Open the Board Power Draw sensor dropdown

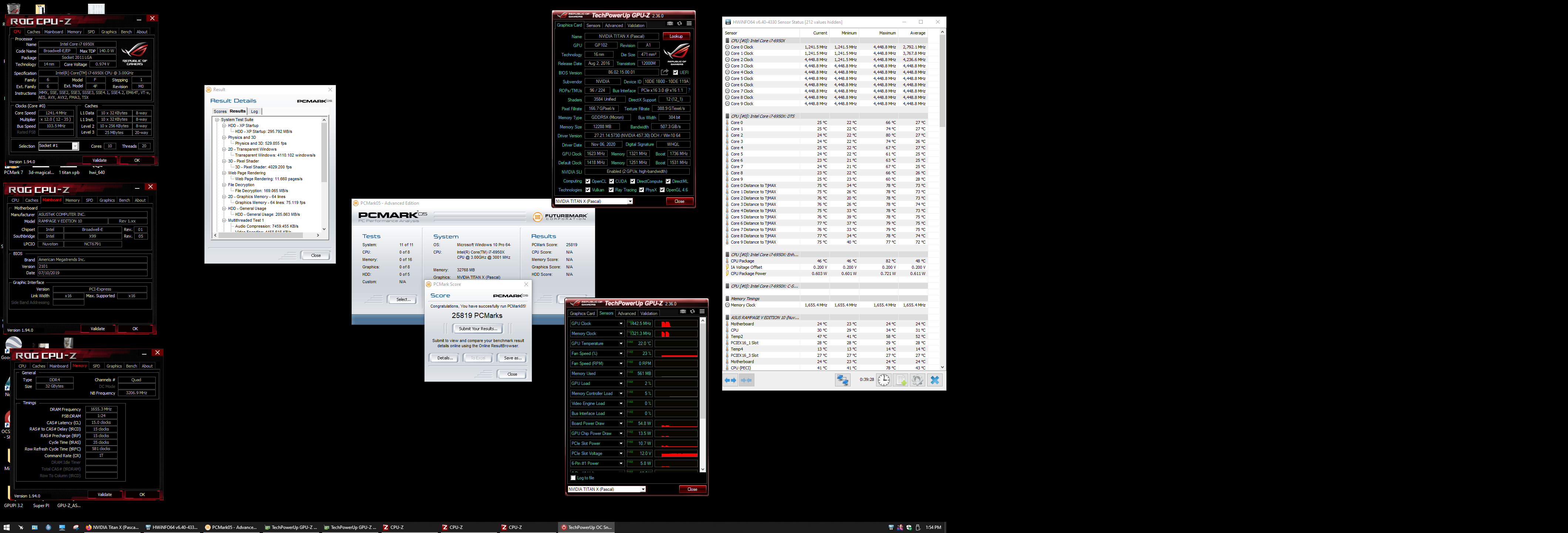(621, 423)
